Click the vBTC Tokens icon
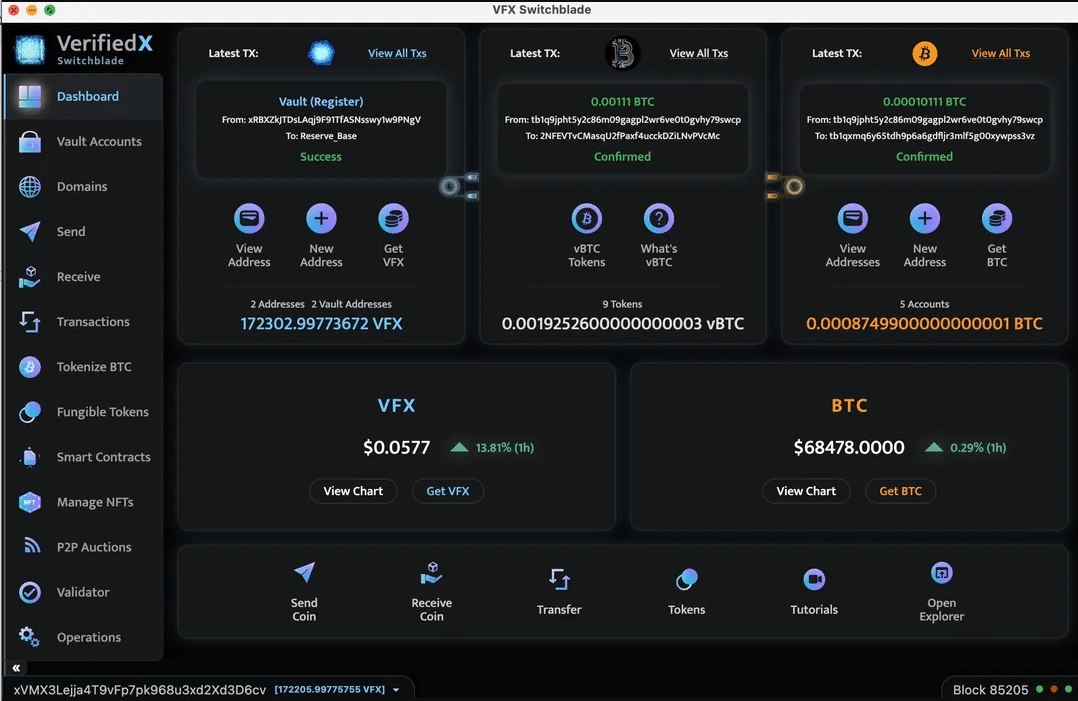The image size is (1078, 701). [x=587, y=220]
